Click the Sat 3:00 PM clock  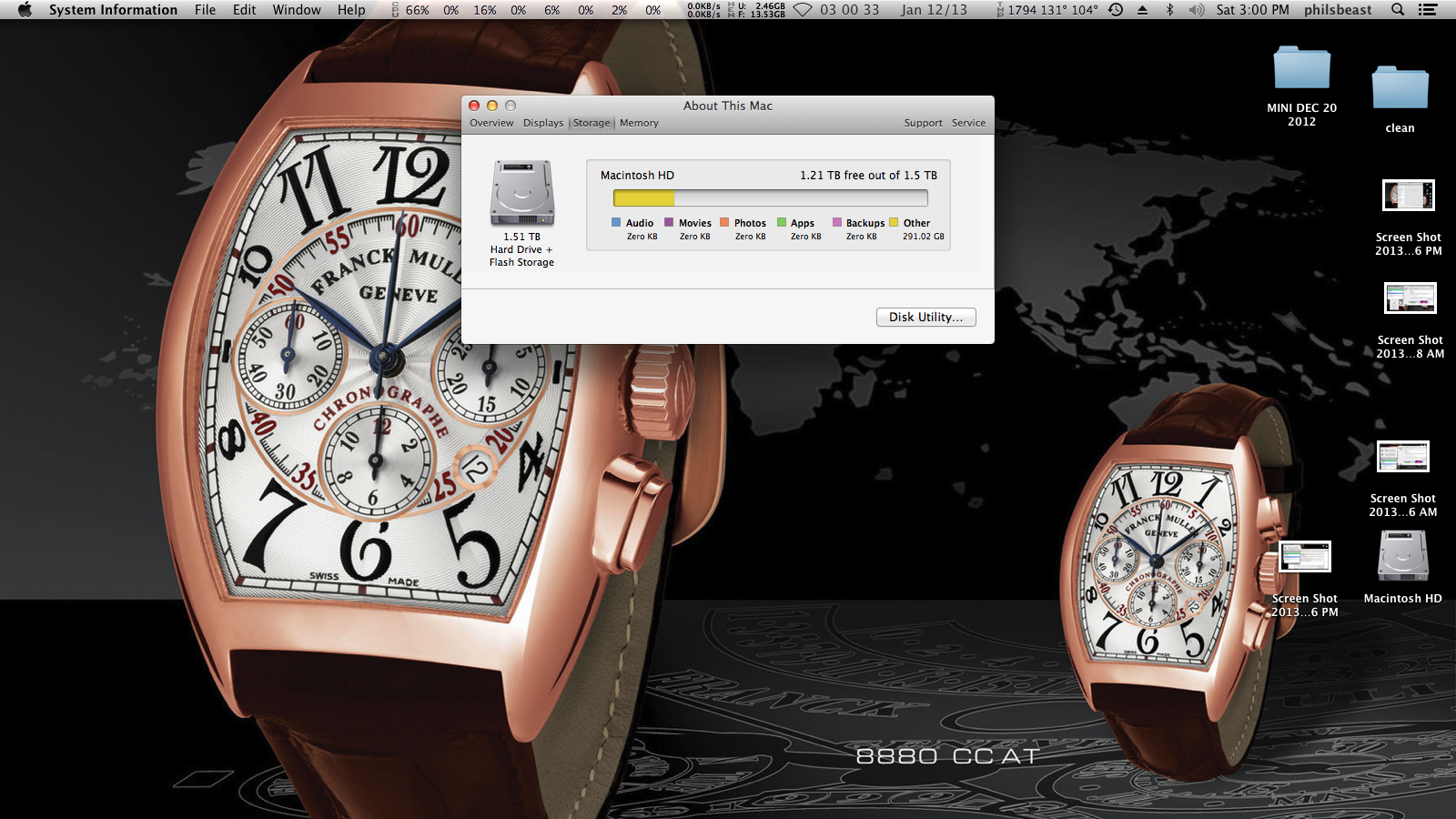point(1252,10)
